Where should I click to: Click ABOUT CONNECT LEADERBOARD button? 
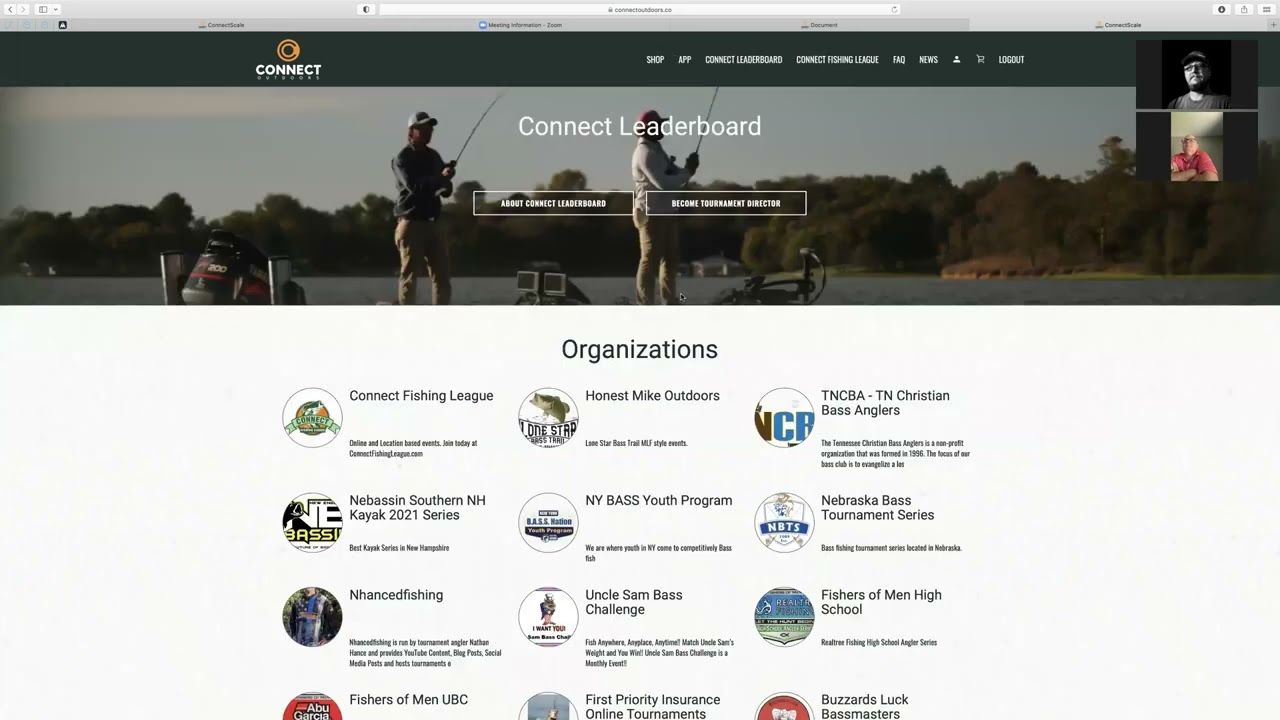pos(553,203)
